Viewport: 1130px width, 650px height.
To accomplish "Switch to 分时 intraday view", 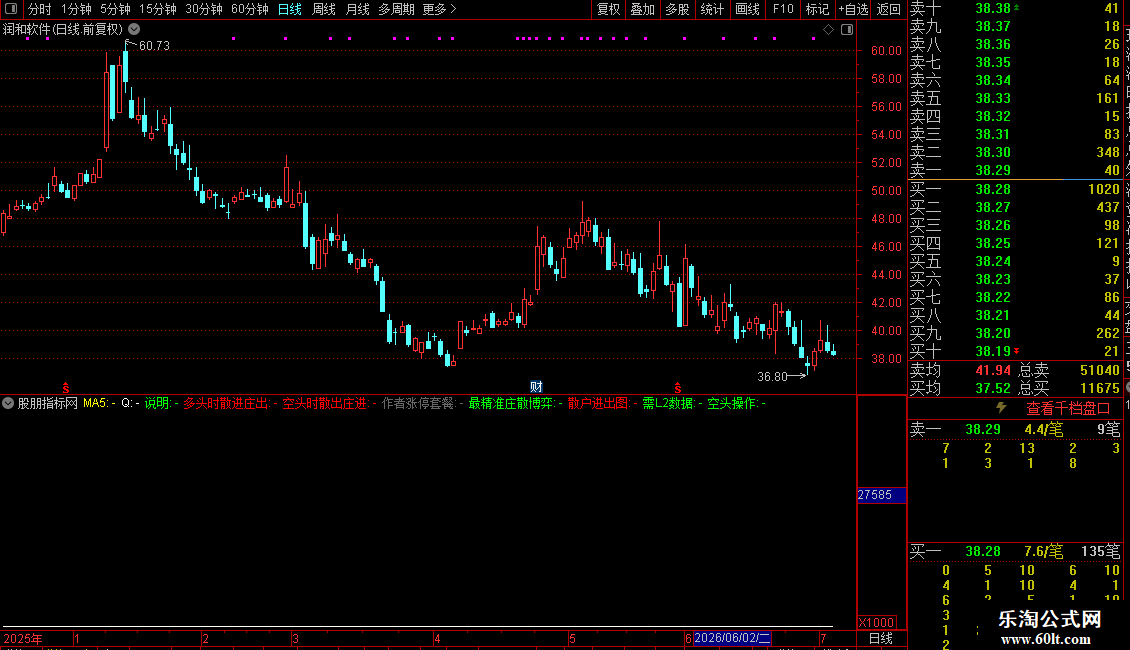I will (x=40, y=9).
